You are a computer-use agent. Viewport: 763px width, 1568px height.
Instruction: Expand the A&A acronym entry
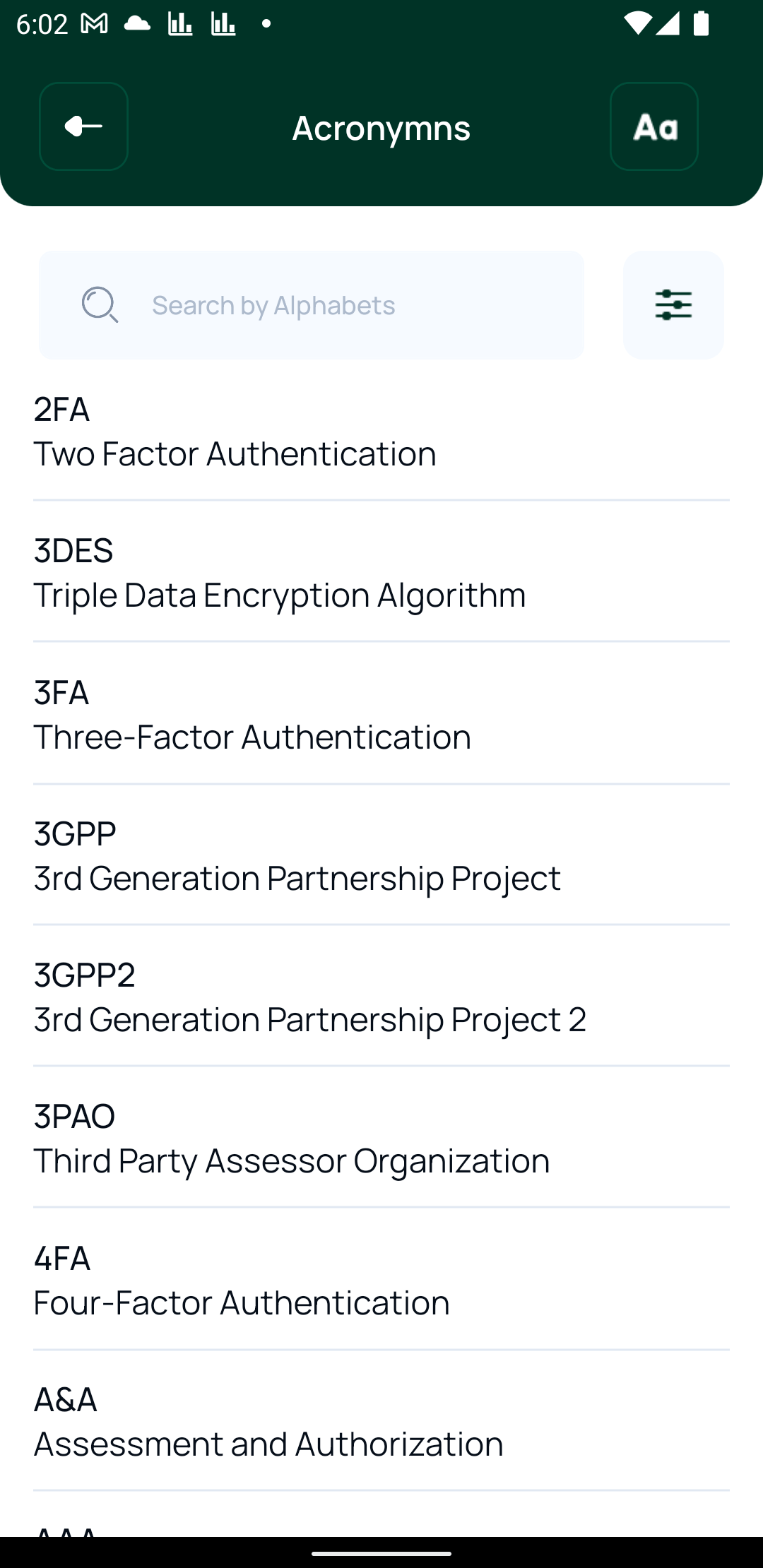point(381,1421)
